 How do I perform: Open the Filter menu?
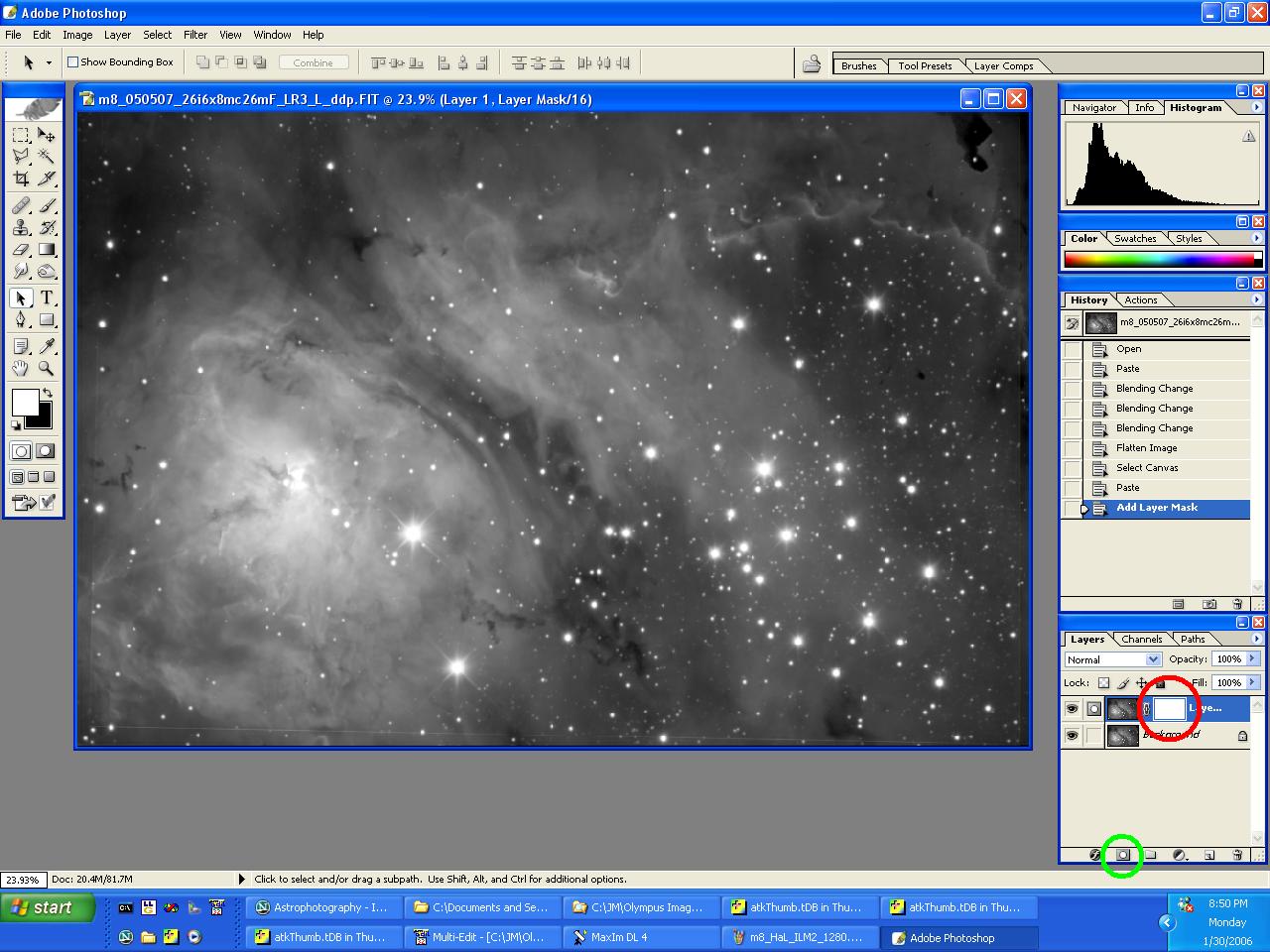pos(194,35)
